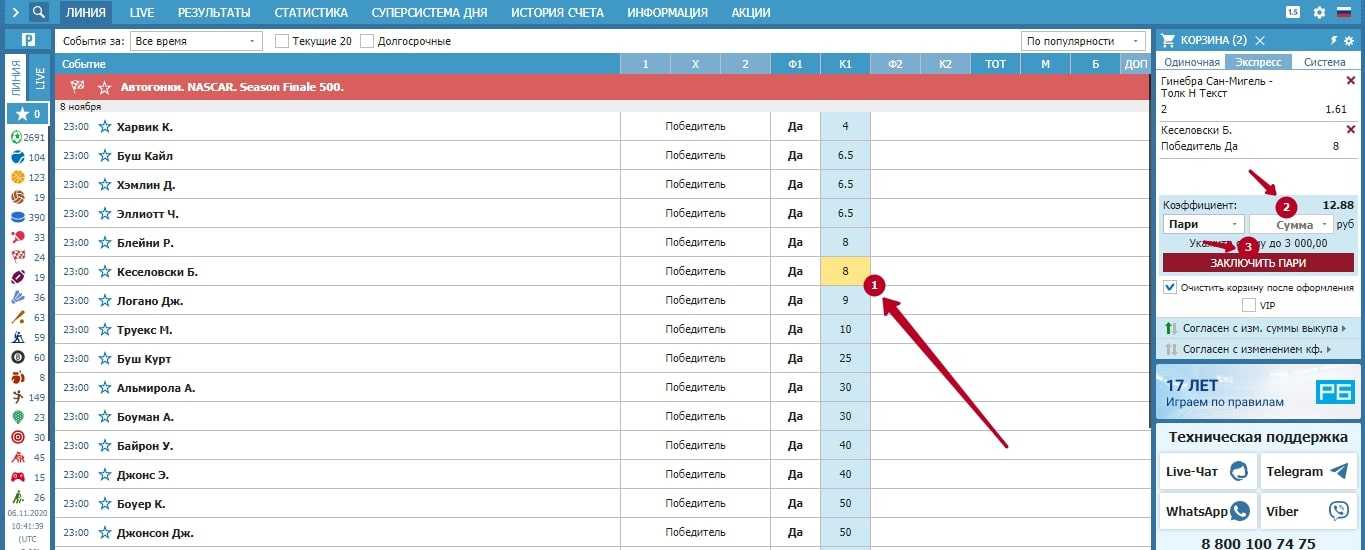Select odds 4 for Харвик К.
1365x550 pixels.
(x=845, y=127)
